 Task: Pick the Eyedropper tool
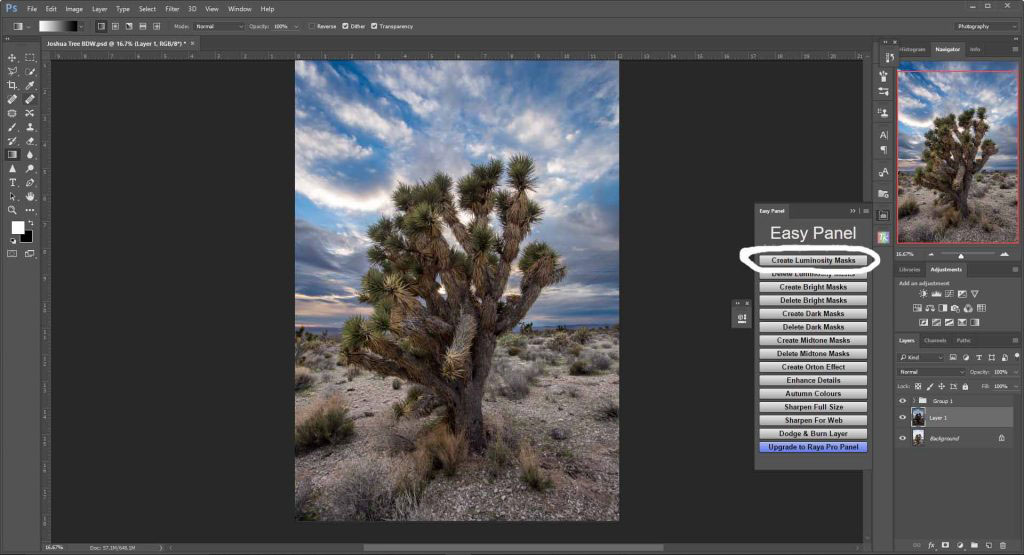pyautogui.click(x=30, y=86)
